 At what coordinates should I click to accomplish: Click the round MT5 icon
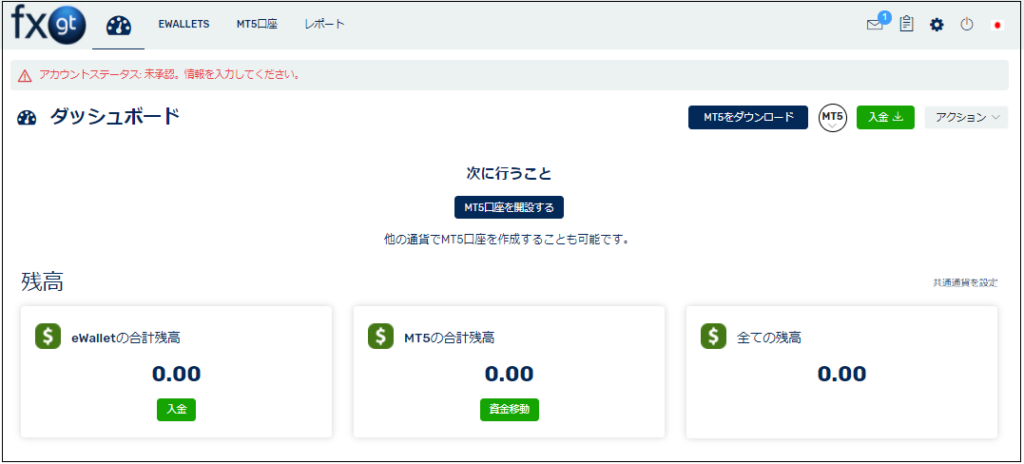pos(832,118)
